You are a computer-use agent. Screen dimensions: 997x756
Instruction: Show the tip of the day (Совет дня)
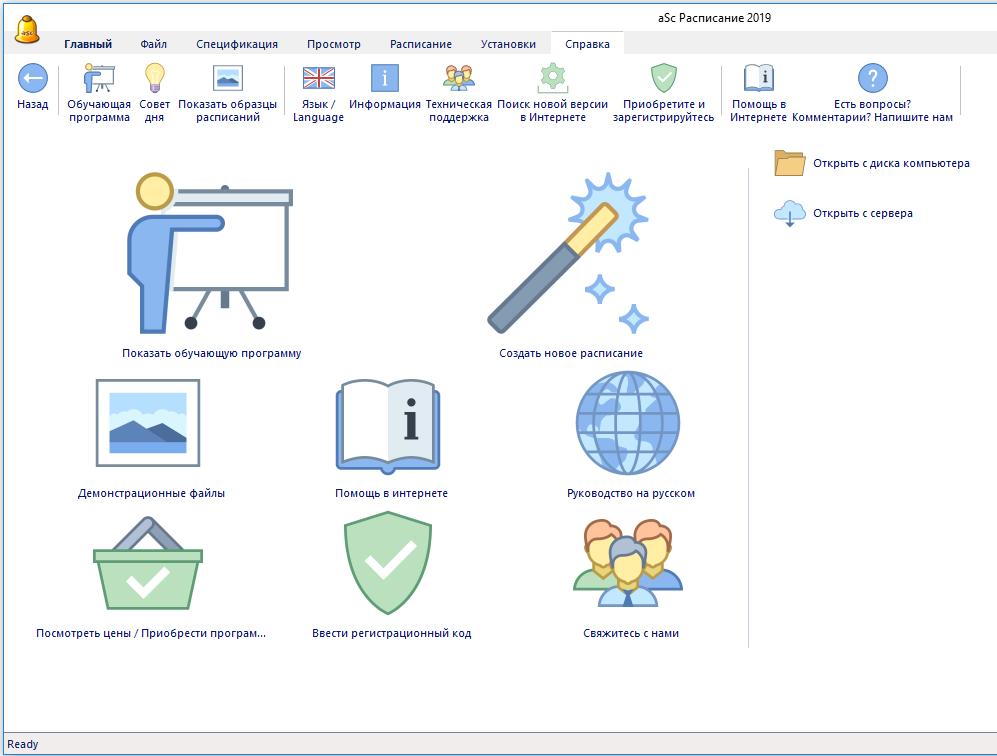coord(154,78)
